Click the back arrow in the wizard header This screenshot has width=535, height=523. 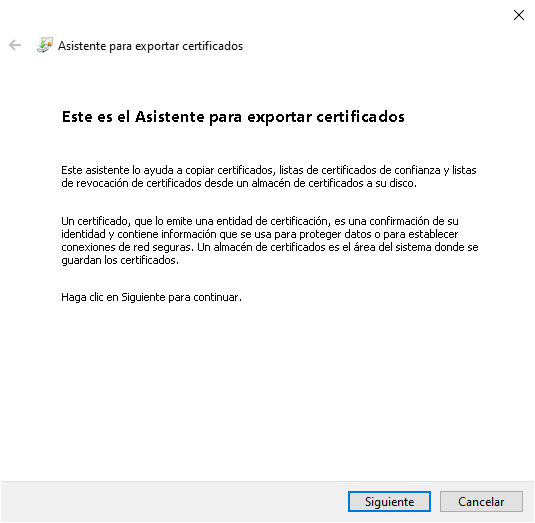pyautogui.click(x=15, y=45)
